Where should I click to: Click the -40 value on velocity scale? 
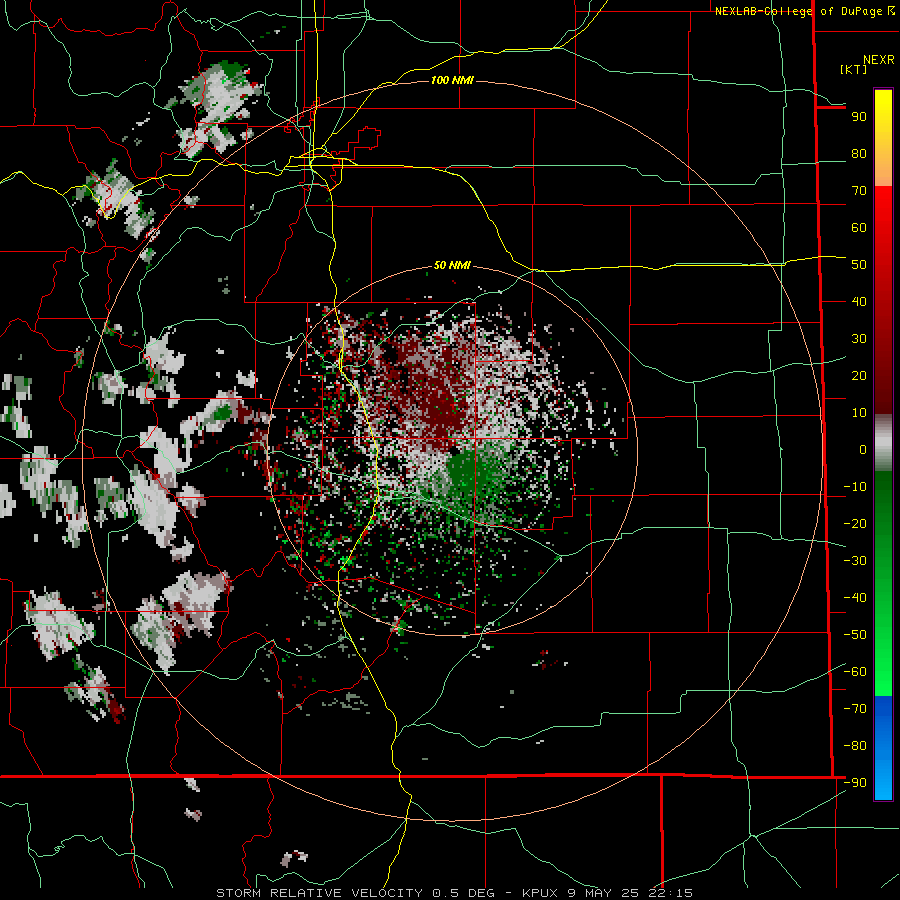855,598
